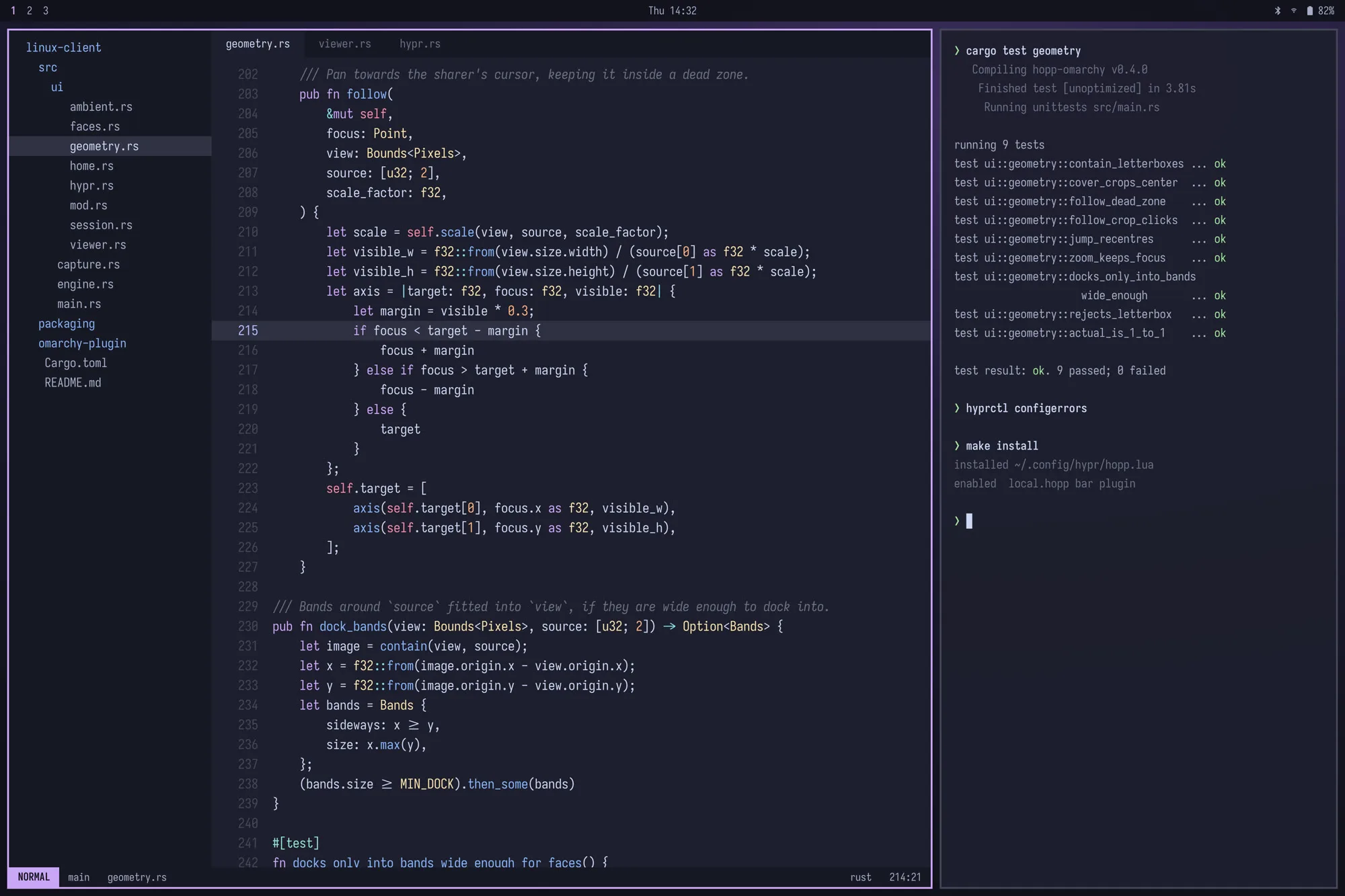Click the rust filetype indicator
Screen dimensions: 1345x896
click(x=860, y=877)
